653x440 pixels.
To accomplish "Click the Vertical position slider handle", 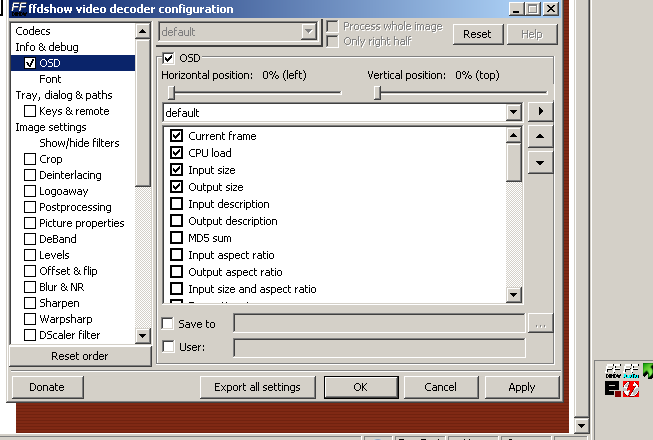I will tap(377, 93).
